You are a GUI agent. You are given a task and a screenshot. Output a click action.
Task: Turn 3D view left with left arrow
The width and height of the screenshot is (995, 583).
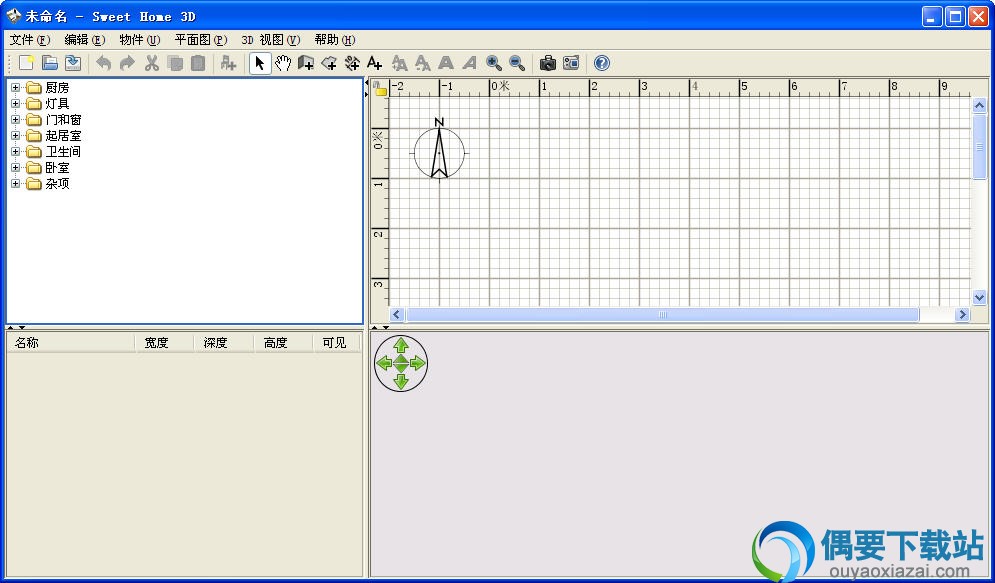point(383,363)
